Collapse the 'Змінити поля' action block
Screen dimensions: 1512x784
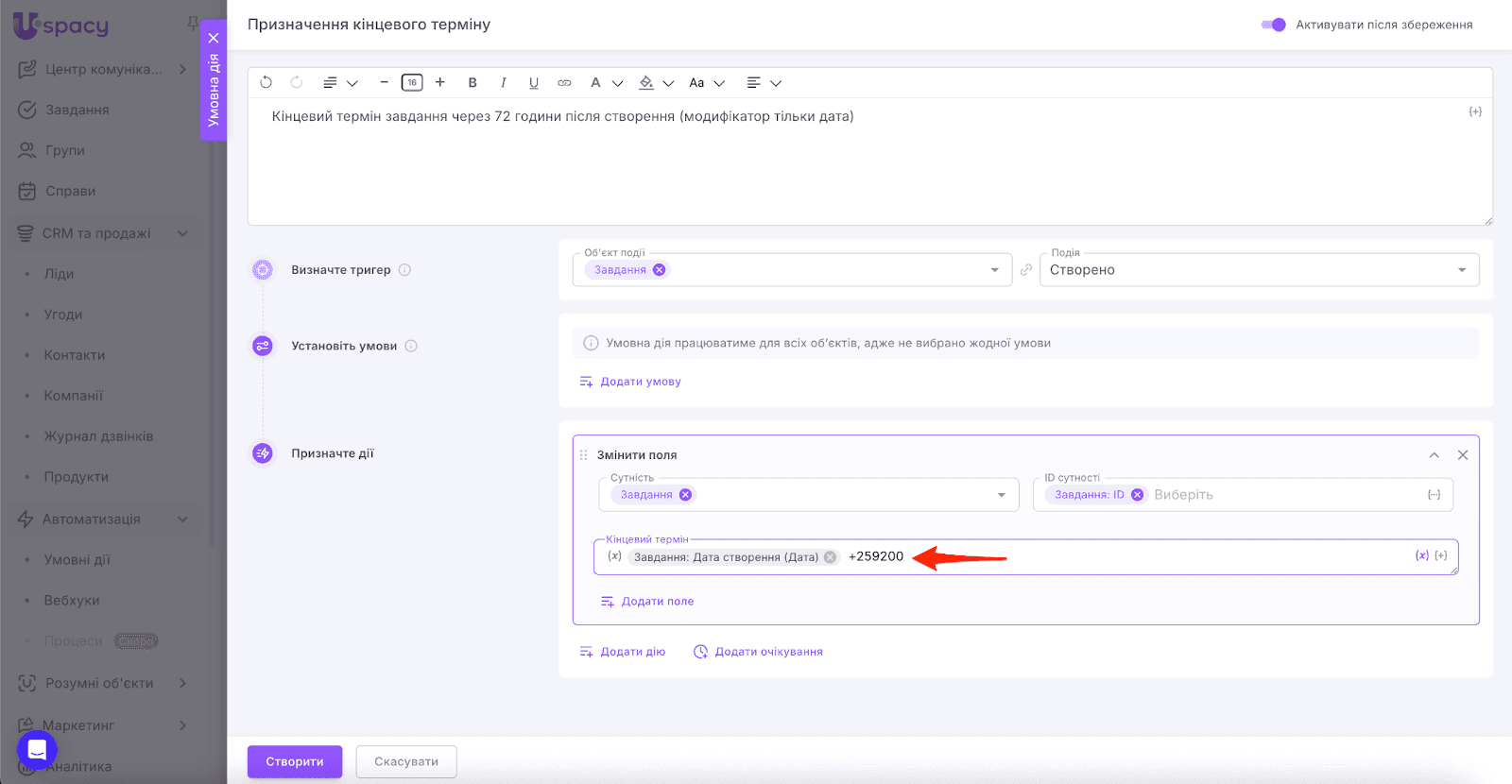[1435, 455]
